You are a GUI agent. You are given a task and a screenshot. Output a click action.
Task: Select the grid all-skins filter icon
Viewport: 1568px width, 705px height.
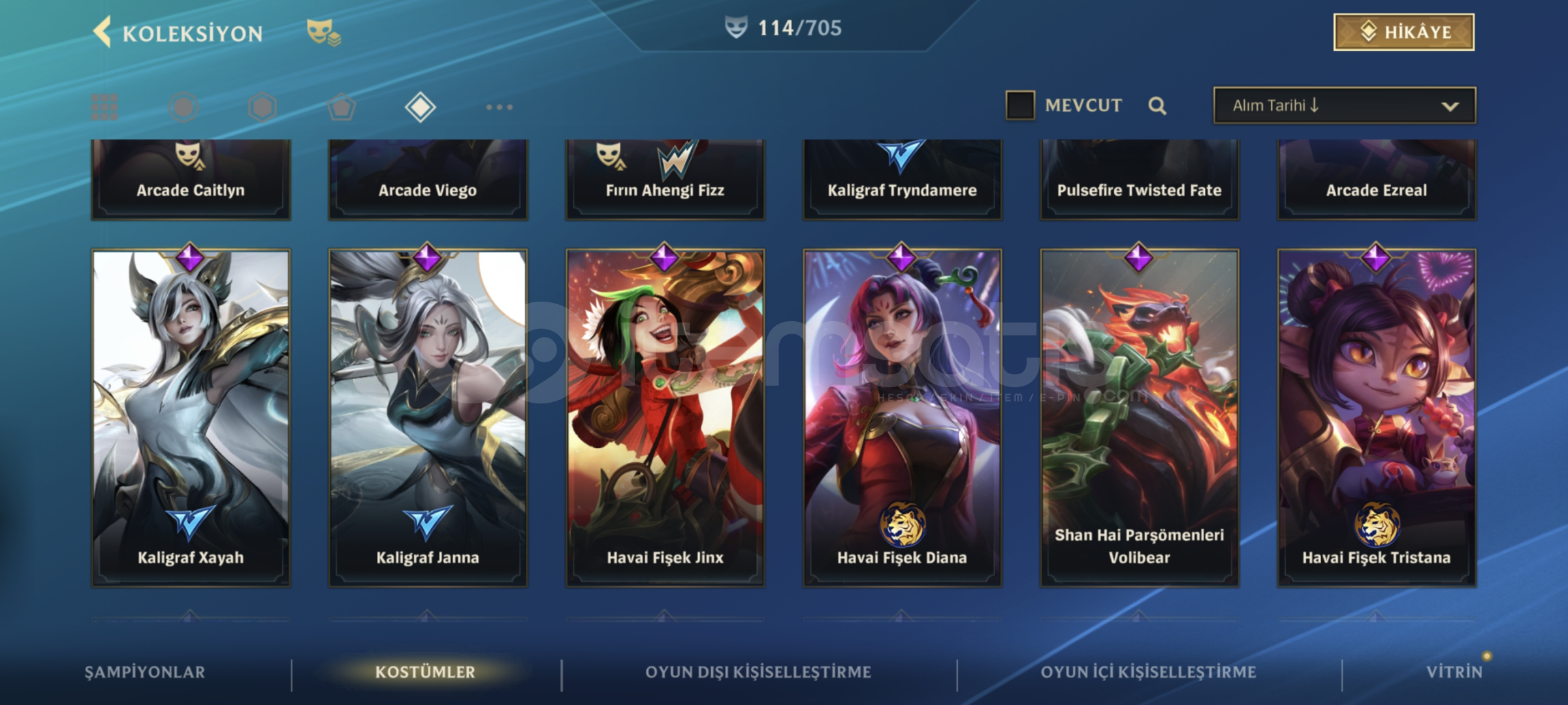[104, 107]
